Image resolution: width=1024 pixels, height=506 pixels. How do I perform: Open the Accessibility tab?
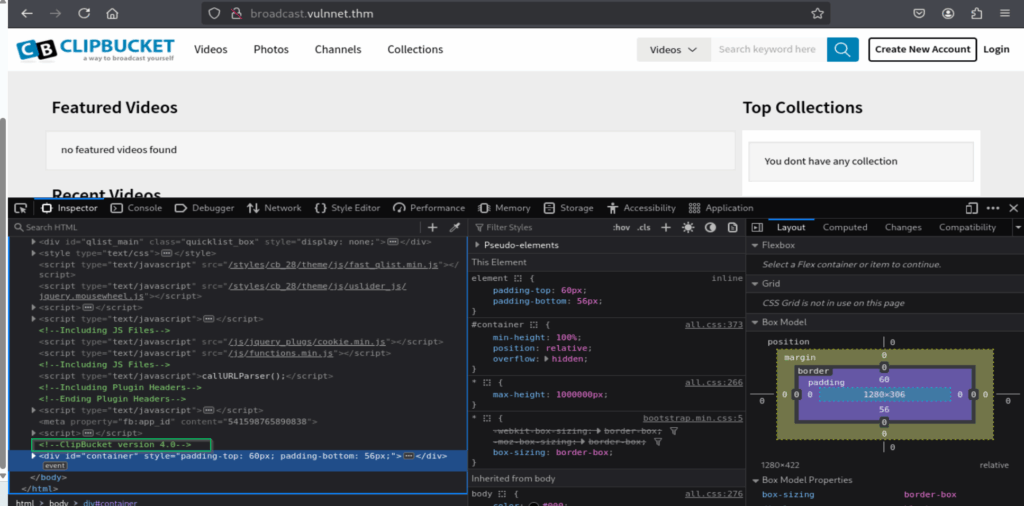[641, 208]
